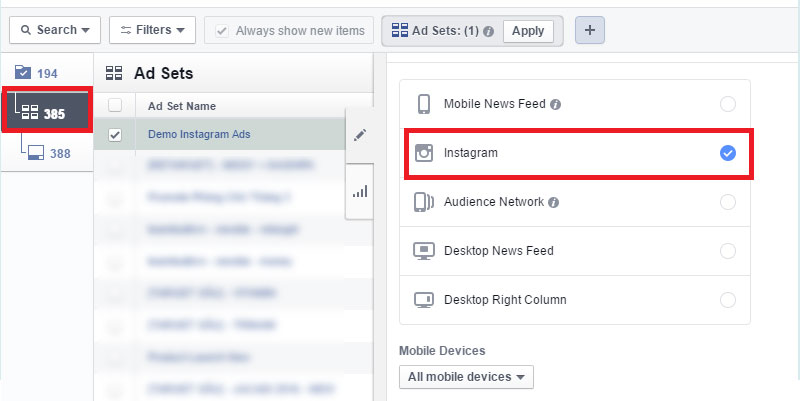The width and height of the screenshot is (800, 401).
Task: Uncheck the Demo Instagram Ads checkbox
Action: coord(115,135)
